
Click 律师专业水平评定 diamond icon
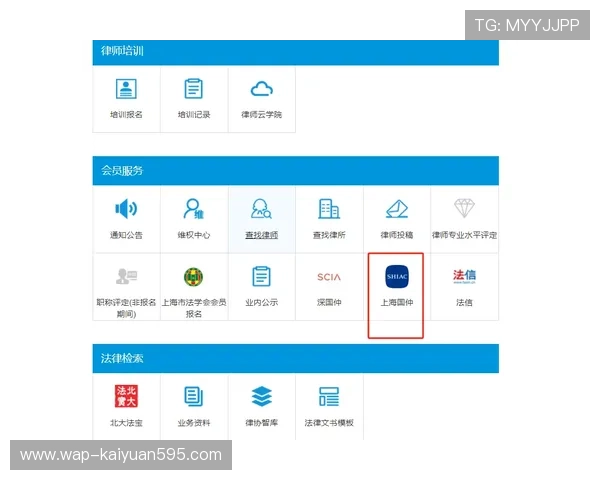pos(464,209)
